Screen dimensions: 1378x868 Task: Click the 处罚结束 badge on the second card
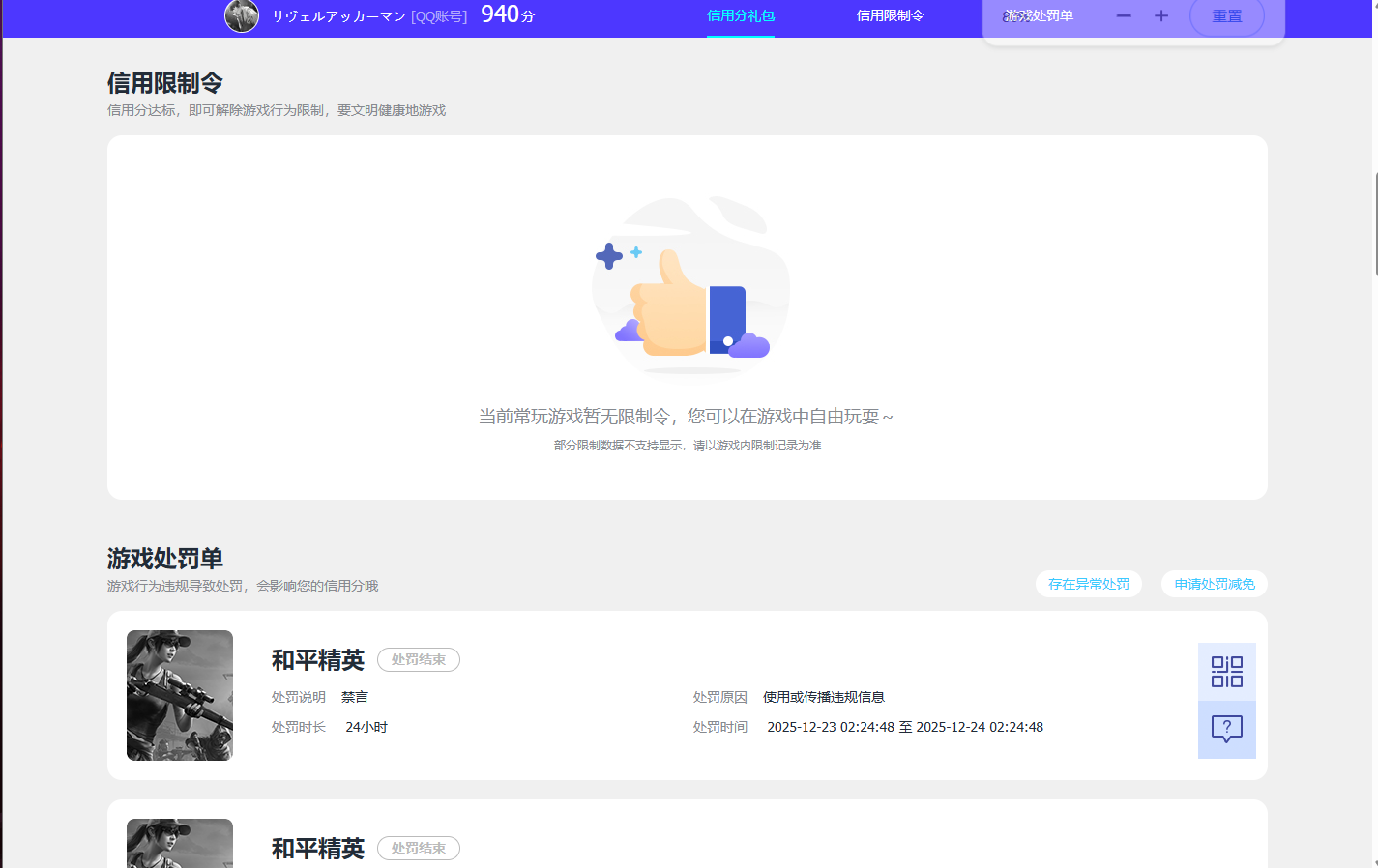pos(418,848)
